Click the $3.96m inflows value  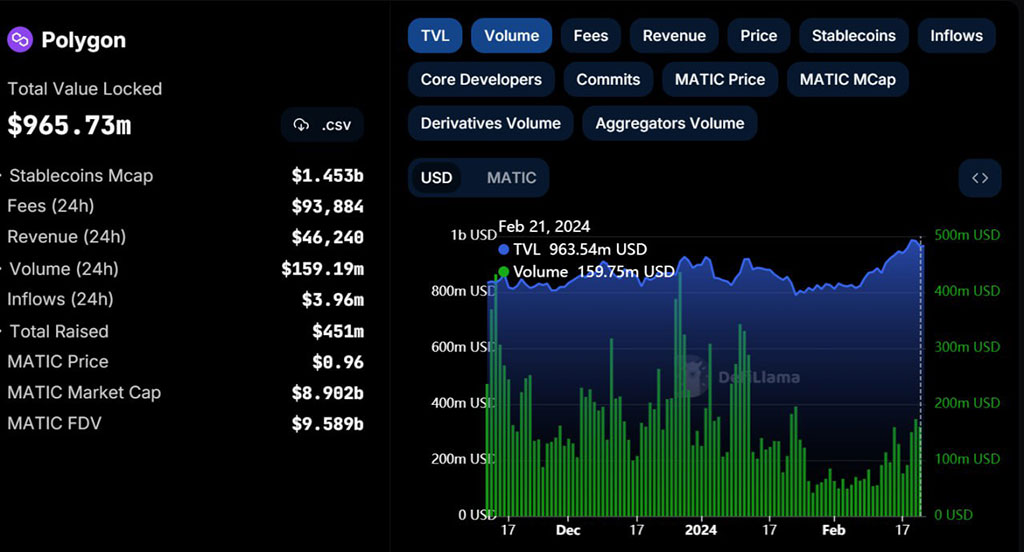click(x=333, y=300)
